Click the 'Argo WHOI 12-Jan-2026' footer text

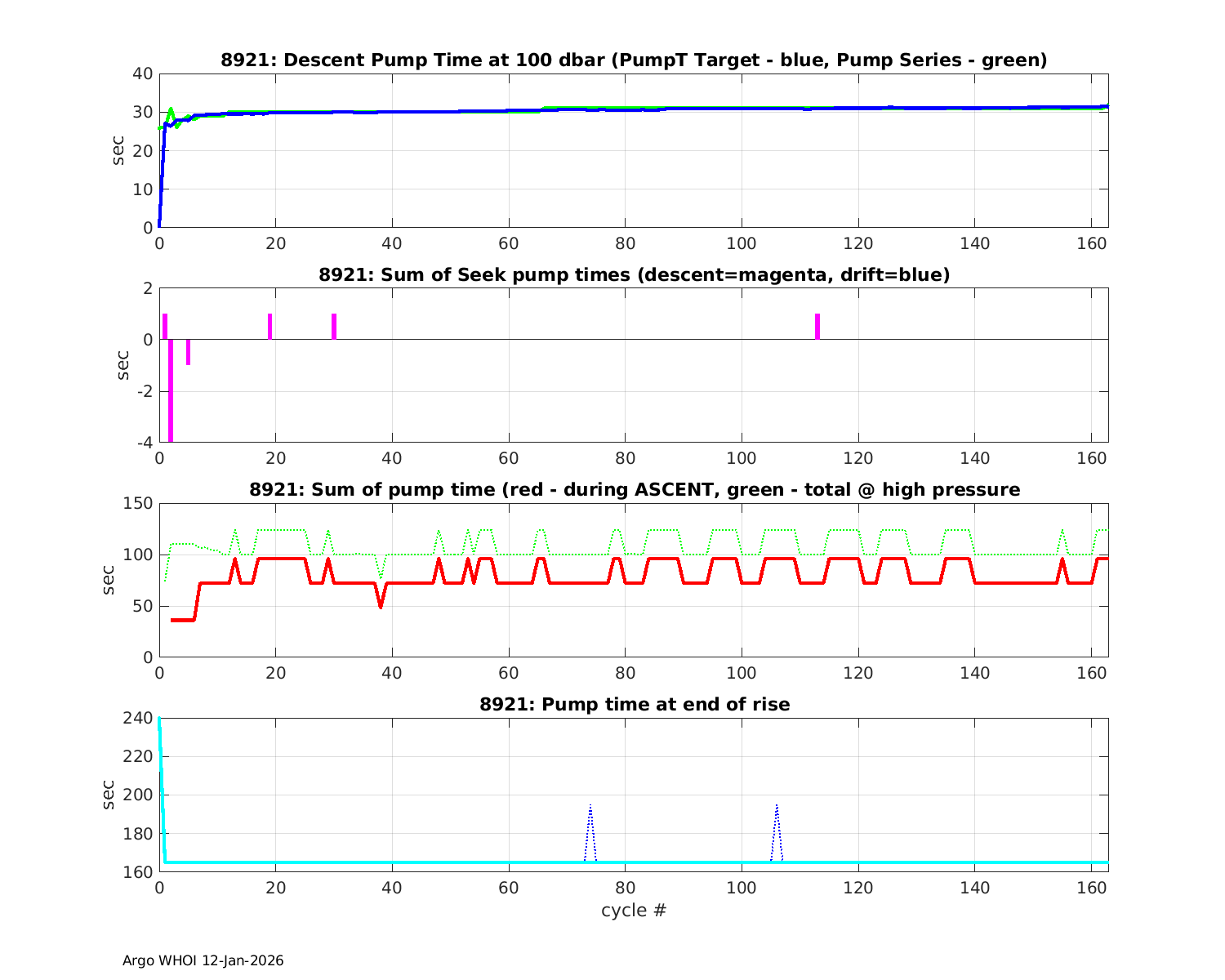[203, 960]
